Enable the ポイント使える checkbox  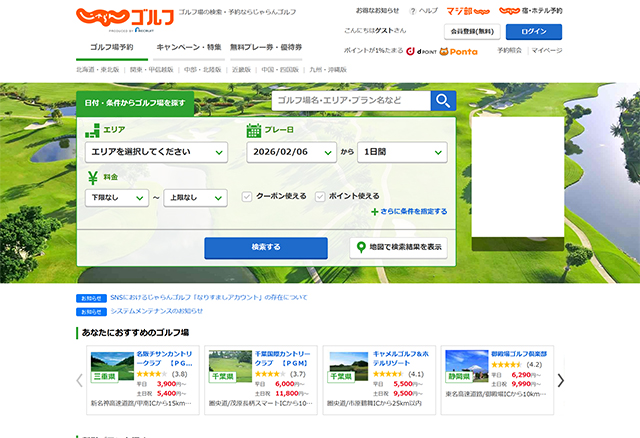[320, 197]
